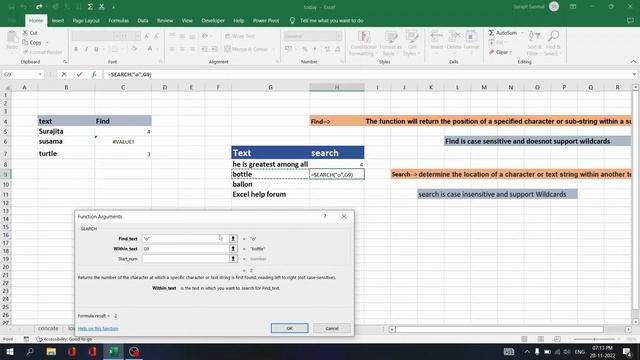
Task: Click collapse-dialog button beside Start_num field
Action: click(x=233, y=259)
